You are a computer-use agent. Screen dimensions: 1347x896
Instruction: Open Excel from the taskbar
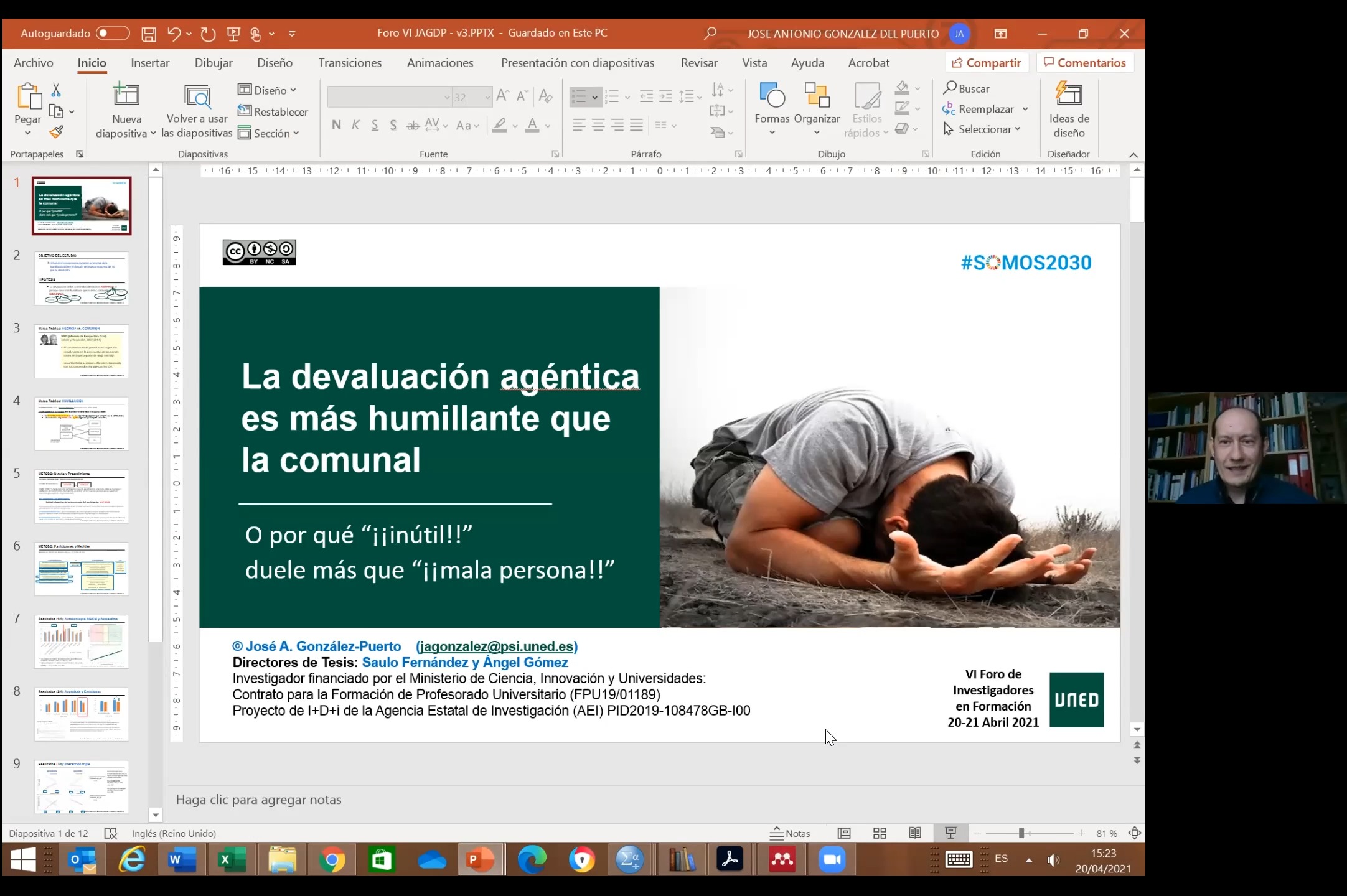(232, 860)
